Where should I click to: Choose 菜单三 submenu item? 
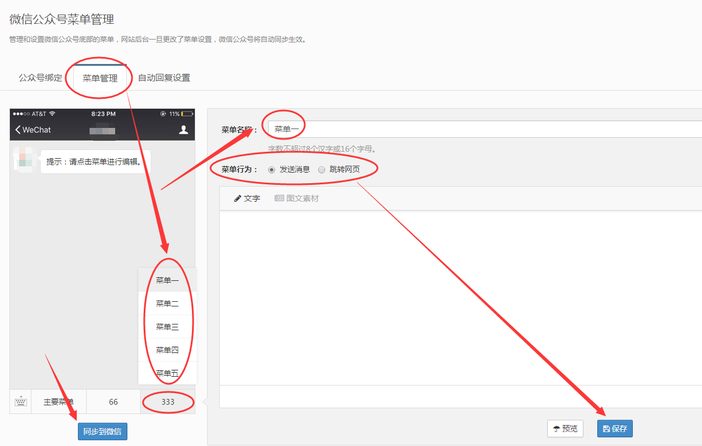[167, 327]
